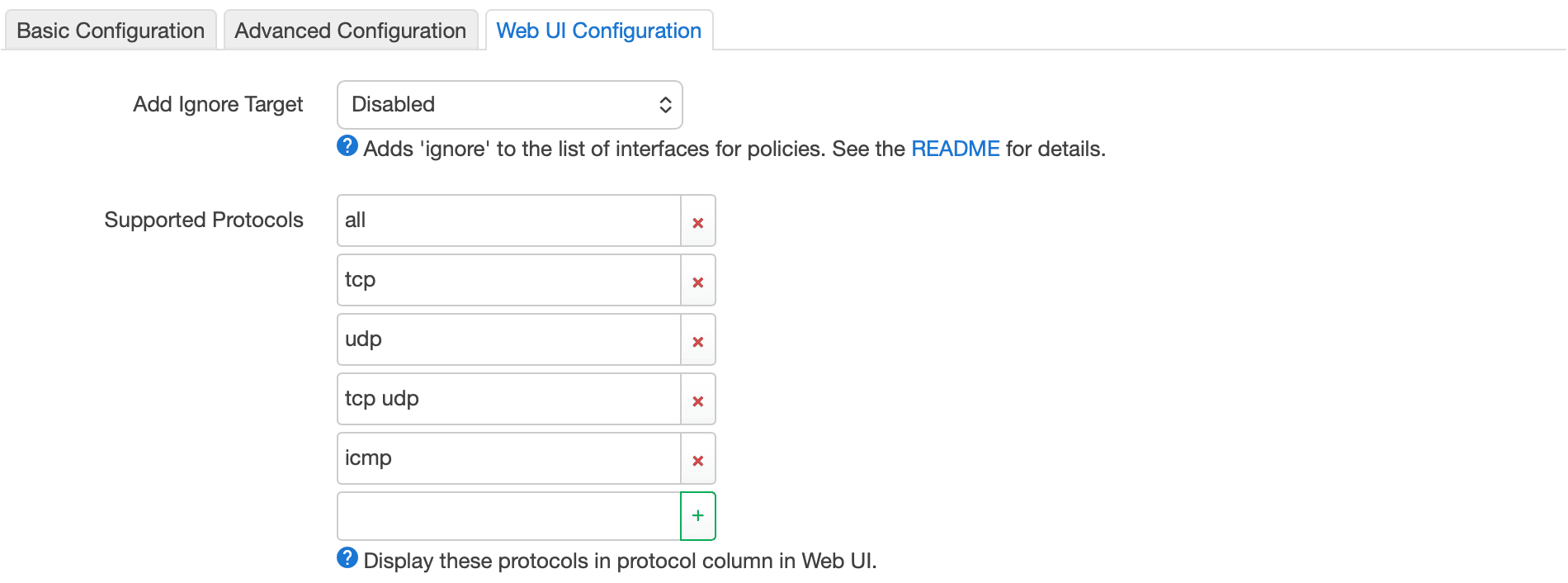Switch to the Basic Configuration tab

111,30
